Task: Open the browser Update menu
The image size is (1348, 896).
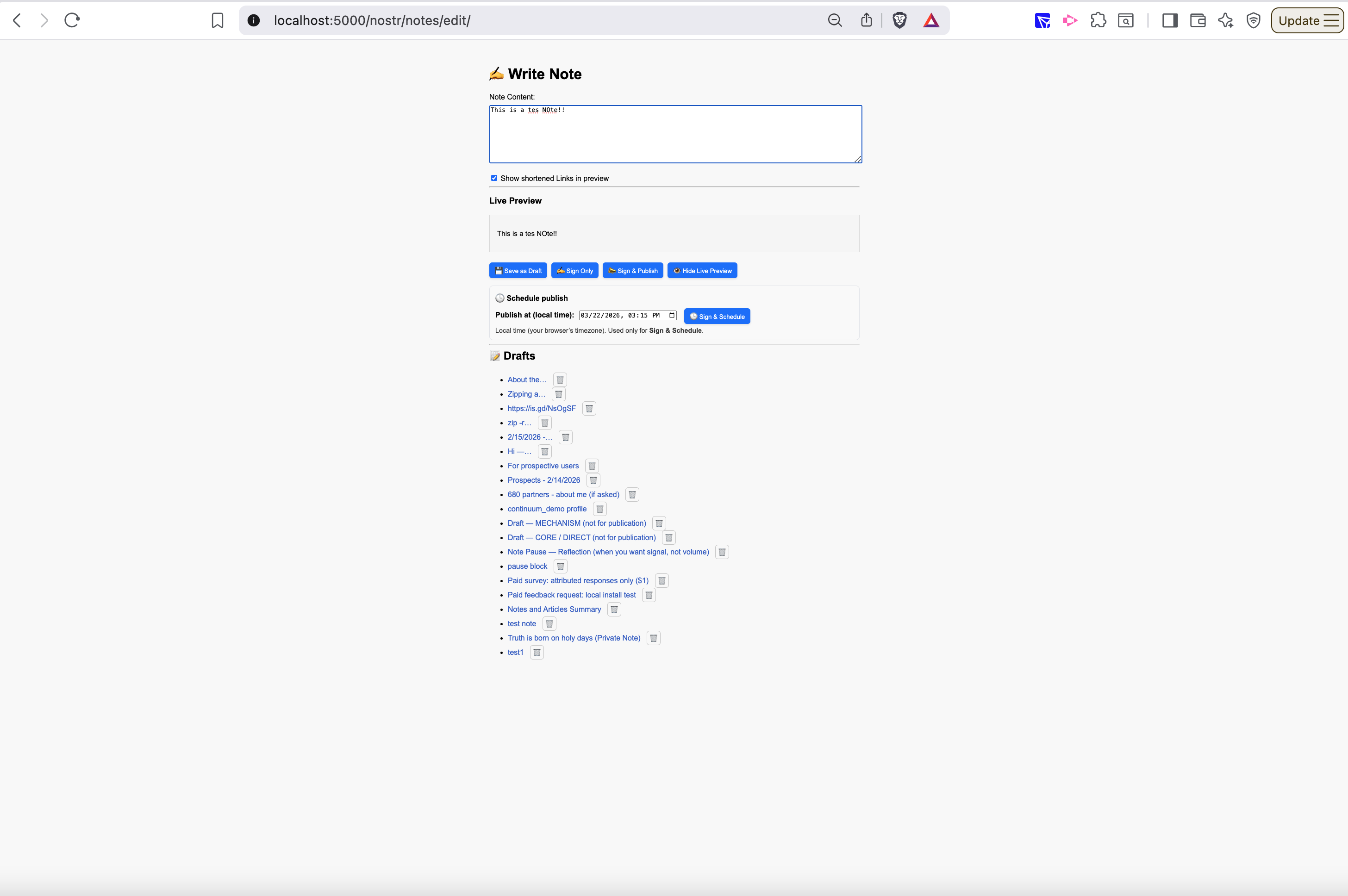Action: coord(1307,20)
